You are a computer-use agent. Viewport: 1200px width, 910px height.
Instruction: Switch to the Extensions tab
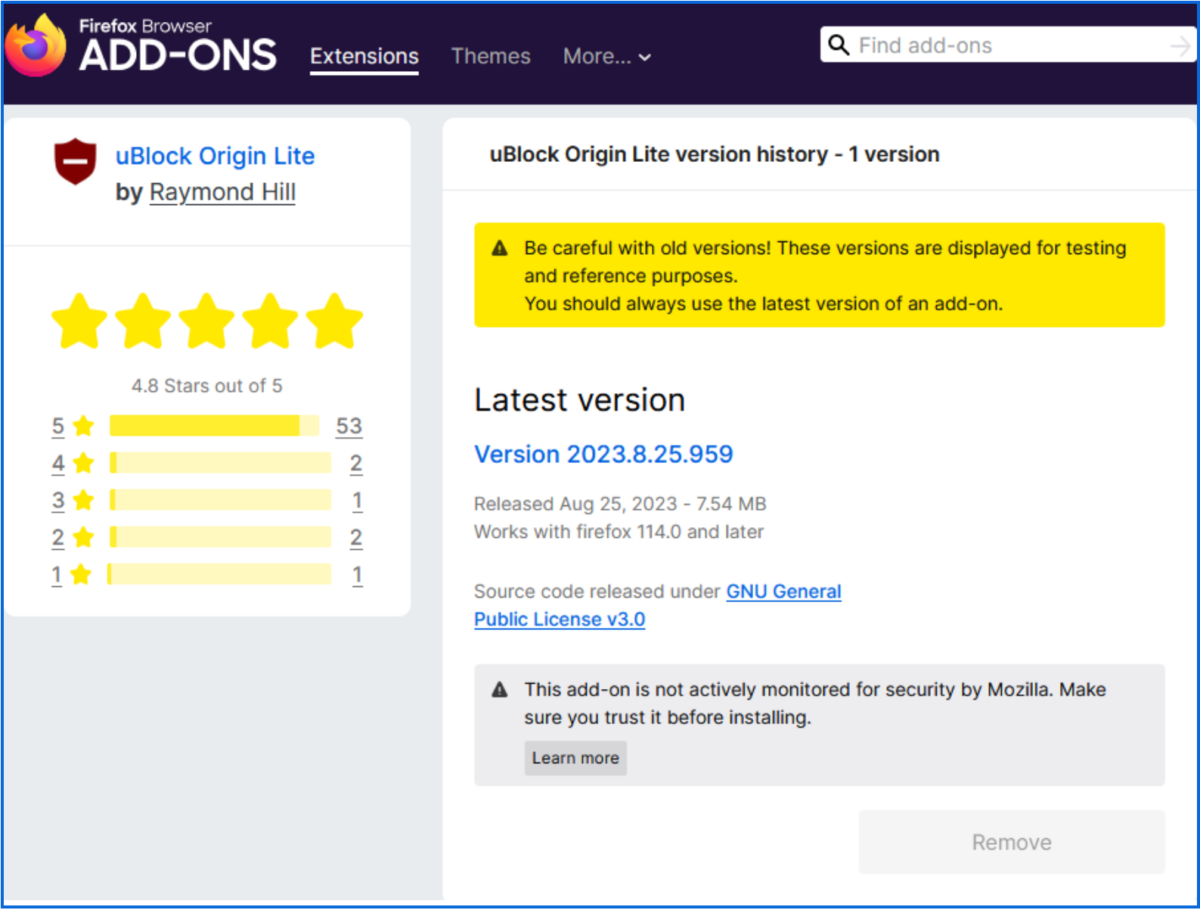tap(364, 57)
